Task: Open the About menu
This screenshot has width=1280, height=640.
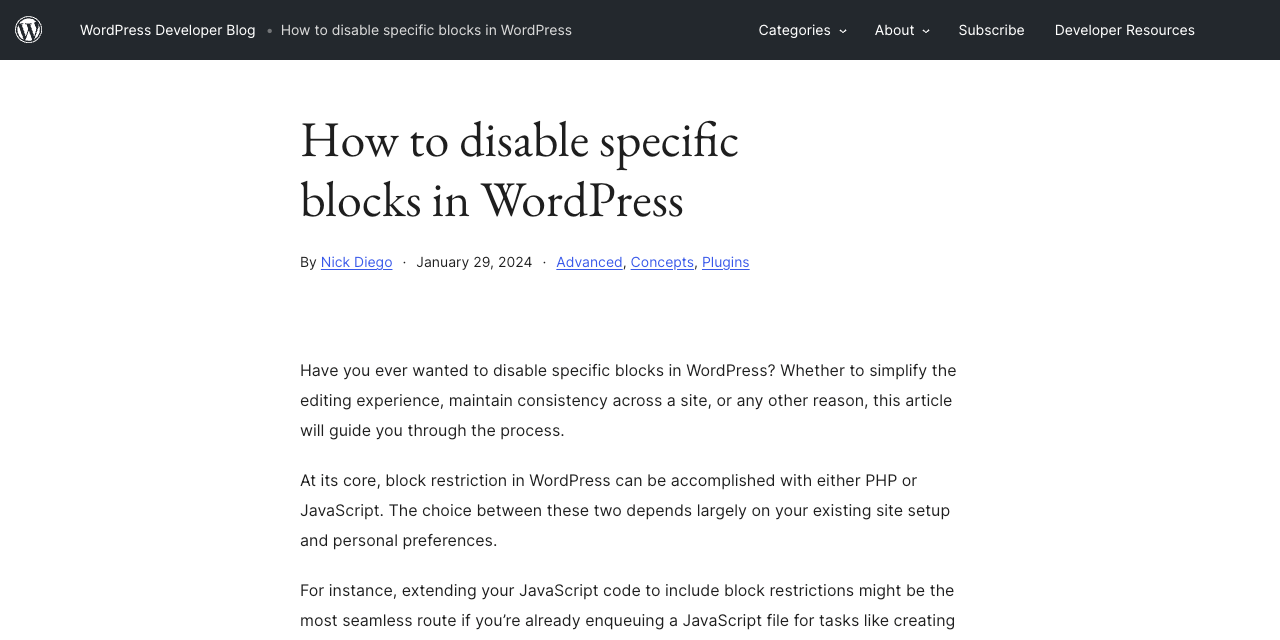Action: 894,30
